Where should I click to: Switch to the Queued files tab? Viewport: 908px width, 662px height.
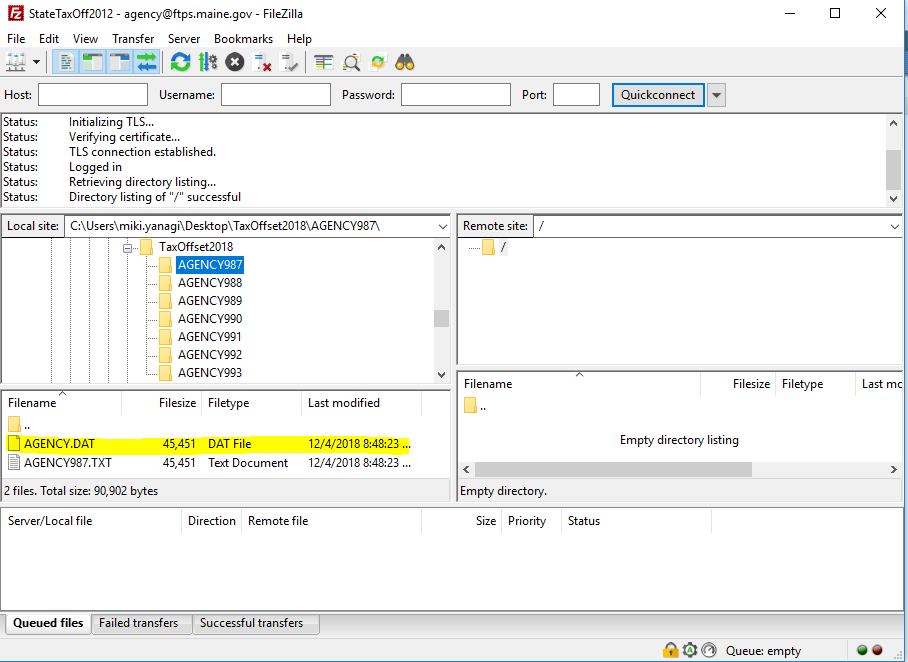click(48, 623)
